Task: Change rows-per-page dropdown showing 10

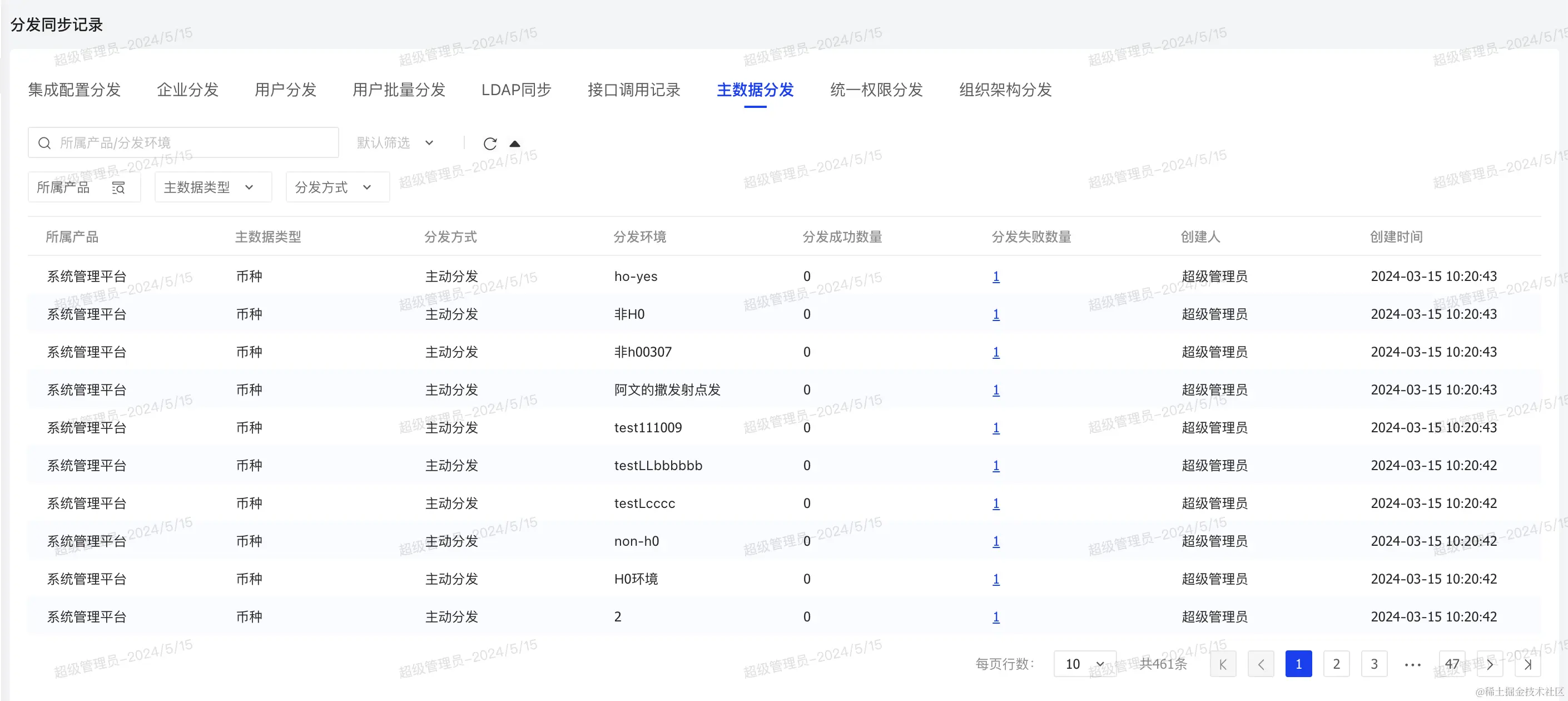Action: click(x=1084, y=664)
